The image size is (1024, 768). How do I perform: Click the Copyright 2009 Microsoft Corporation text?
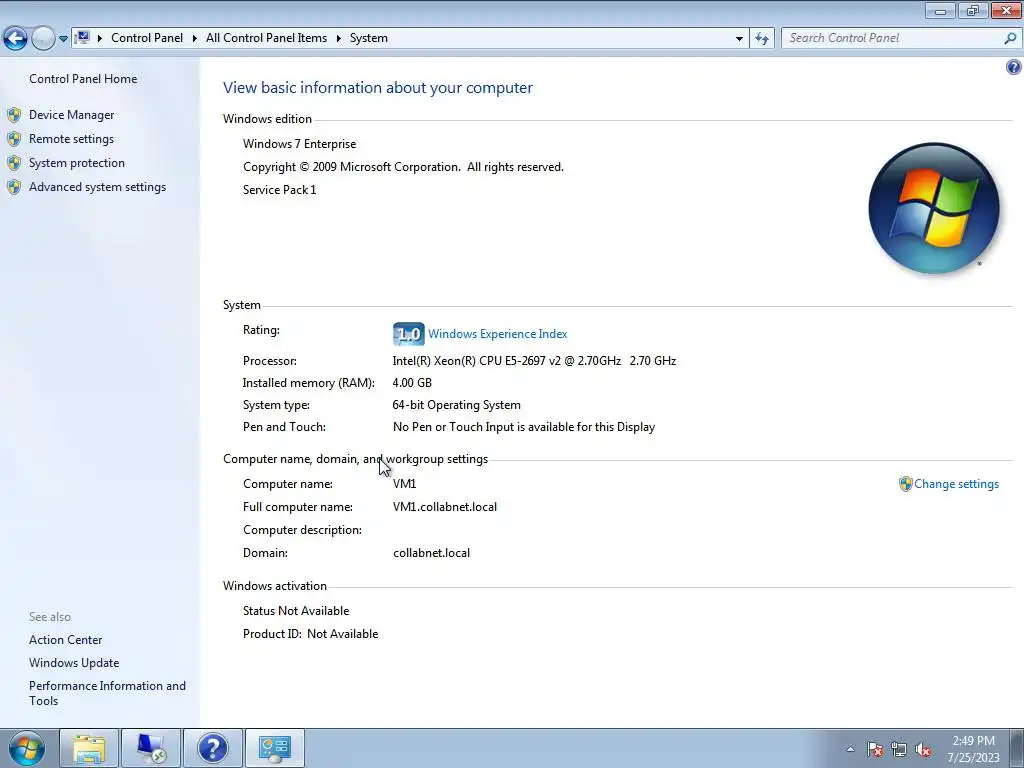point(404,167)
